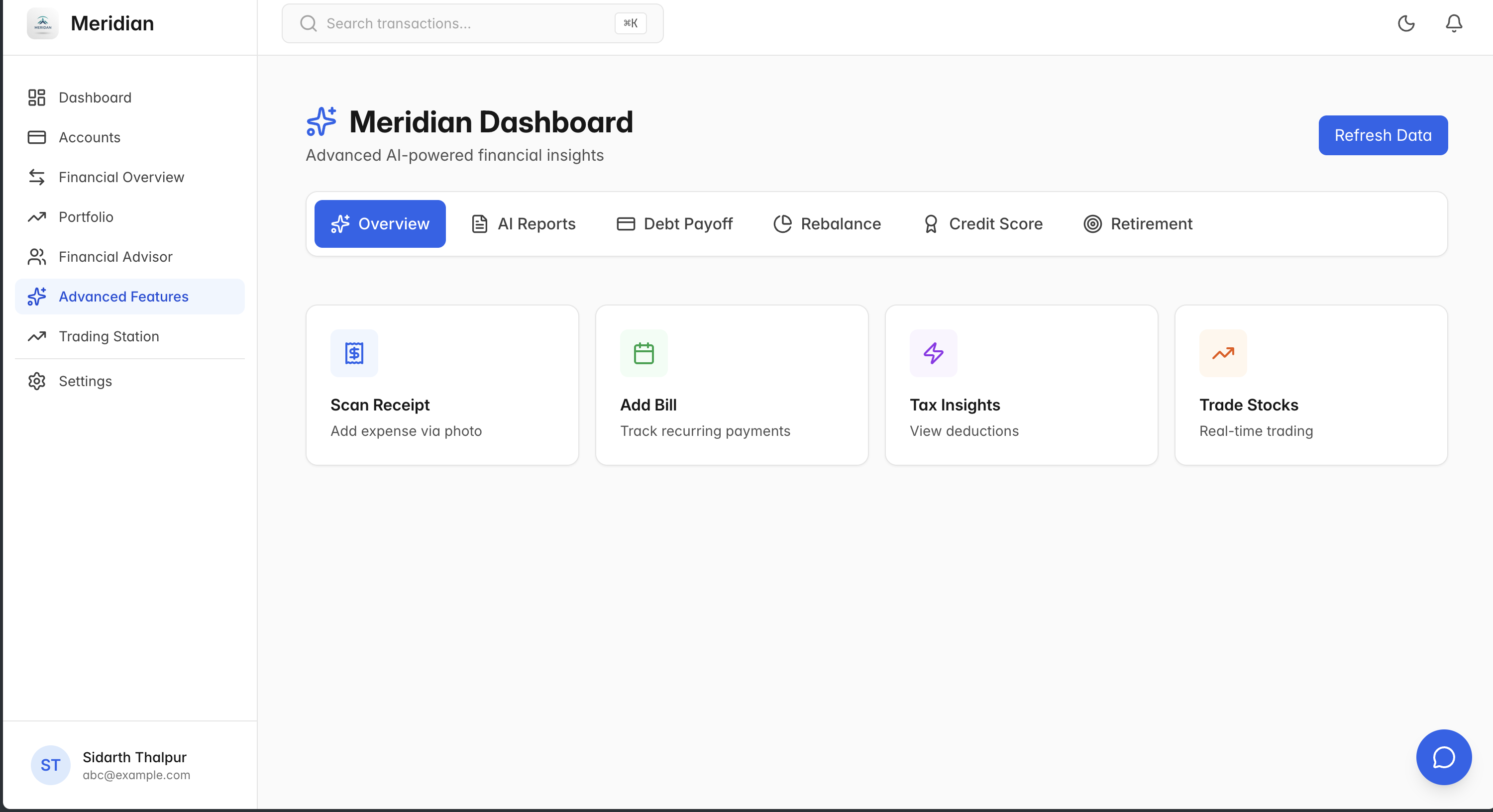The image size is (1493, 812).
Task: Focus the Search transactions field
Action: 464,23
